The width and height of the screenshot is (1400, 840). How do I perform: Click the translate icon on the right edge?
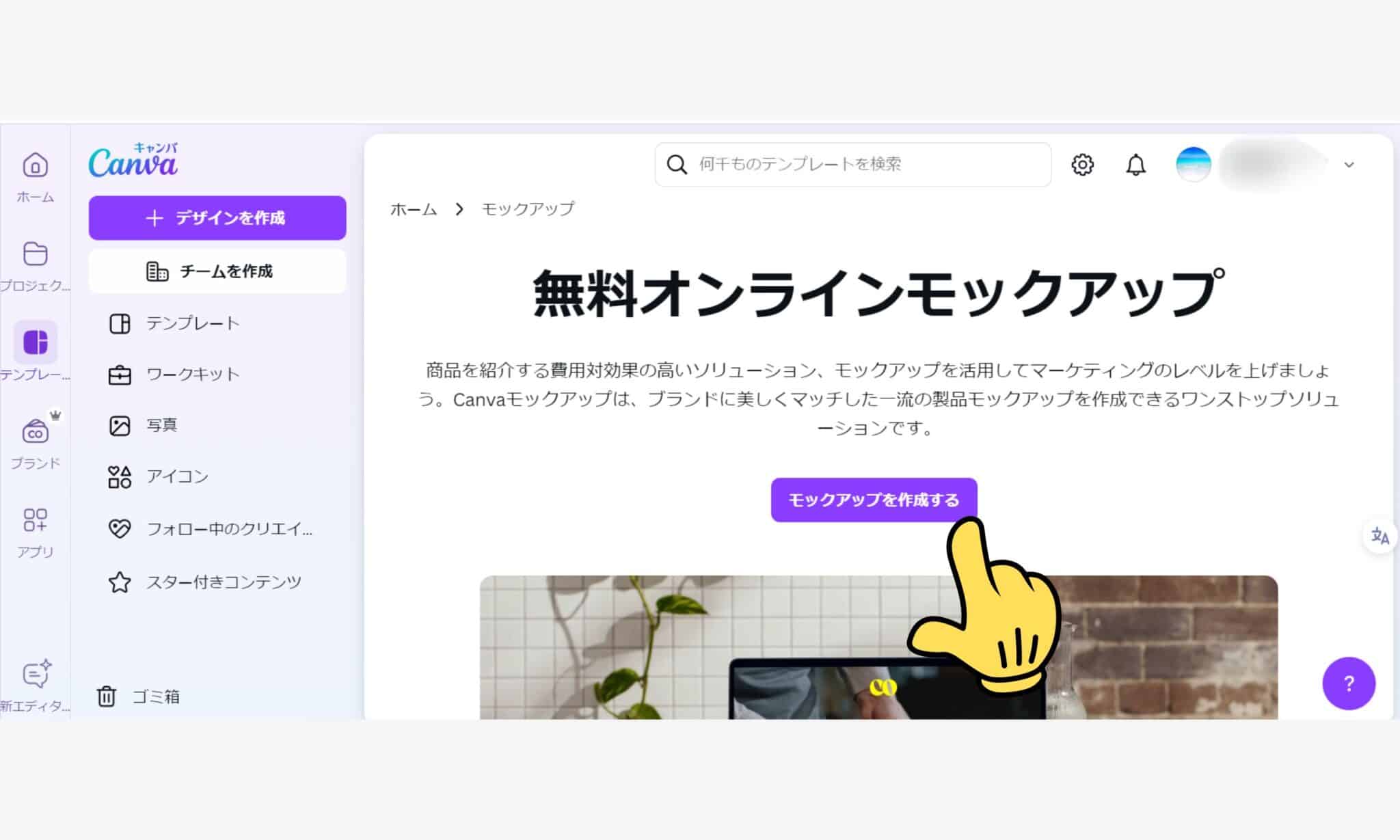[x=1379, y=536]
